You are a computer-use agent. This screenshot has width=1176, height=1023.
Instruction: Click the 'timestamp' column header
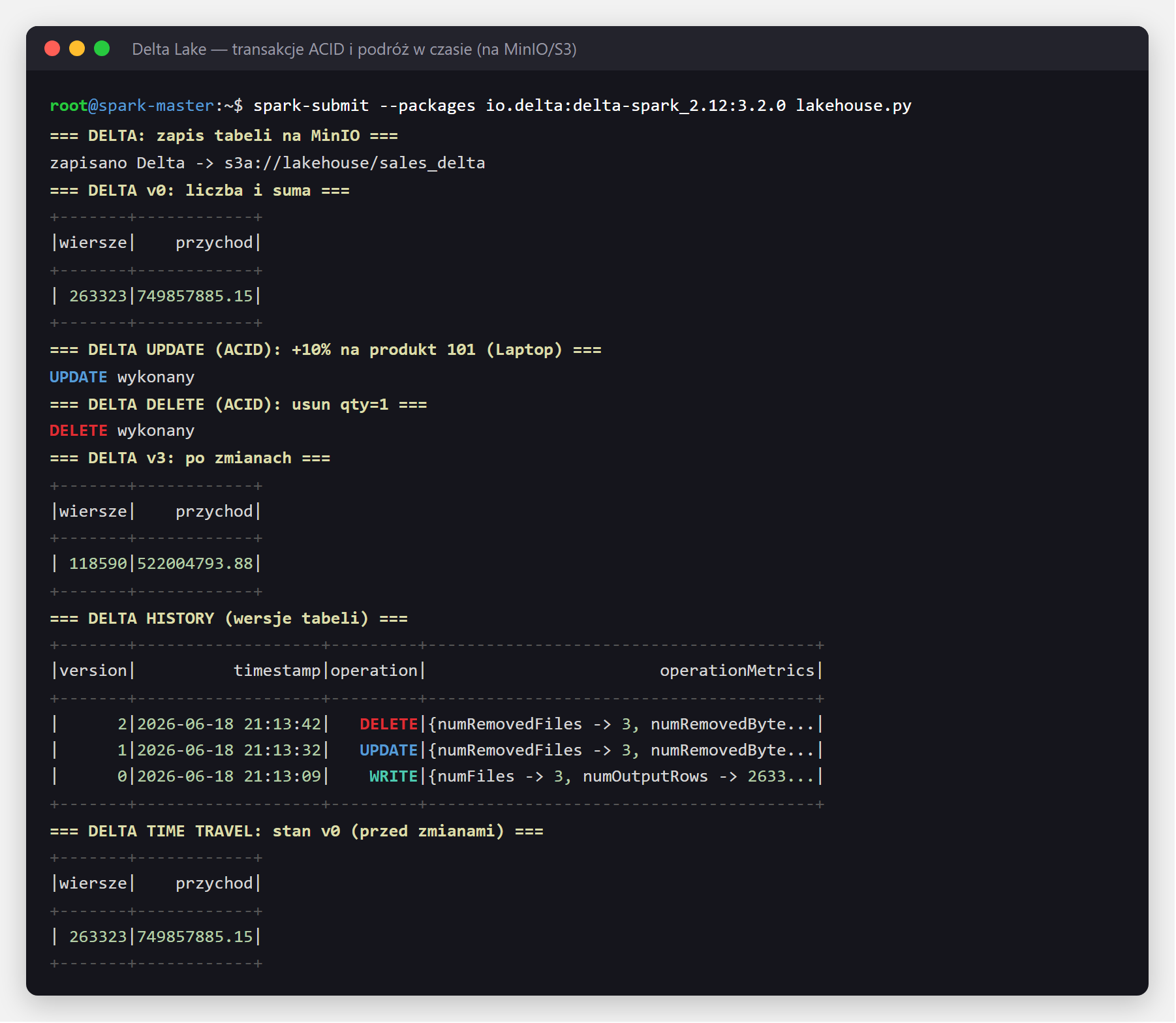tap(277, 671)
